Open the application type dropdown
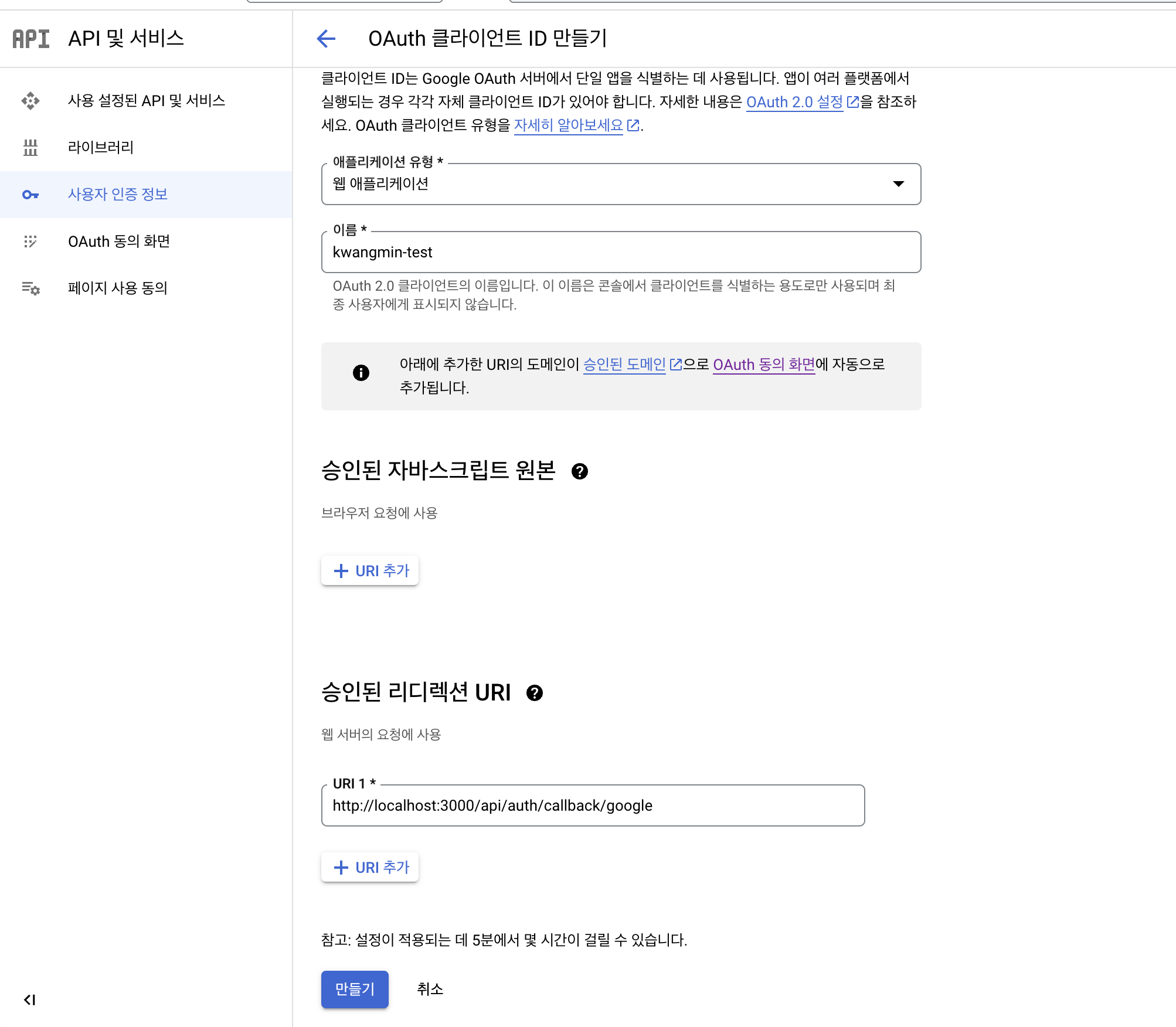 click(620, 184)
